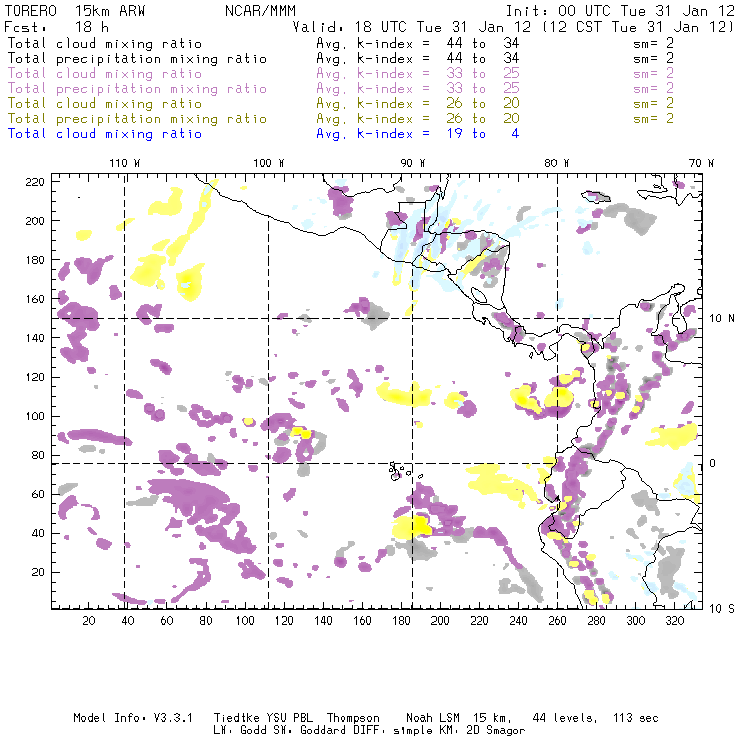The width and height of the screenshot is (740, 740).
Task: Click the "240" value on the horizontal axis
Action: (518, 621)
